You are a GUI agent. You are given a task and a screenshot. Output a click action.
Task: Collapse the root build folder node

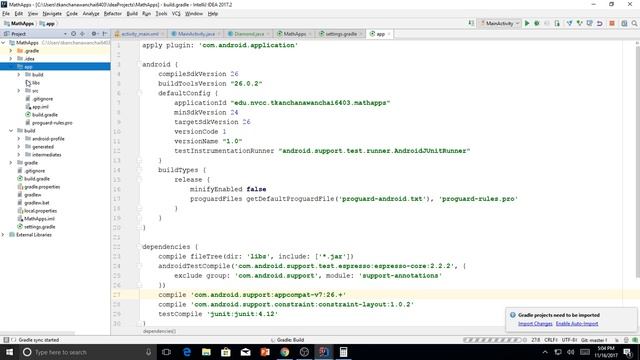11,131
